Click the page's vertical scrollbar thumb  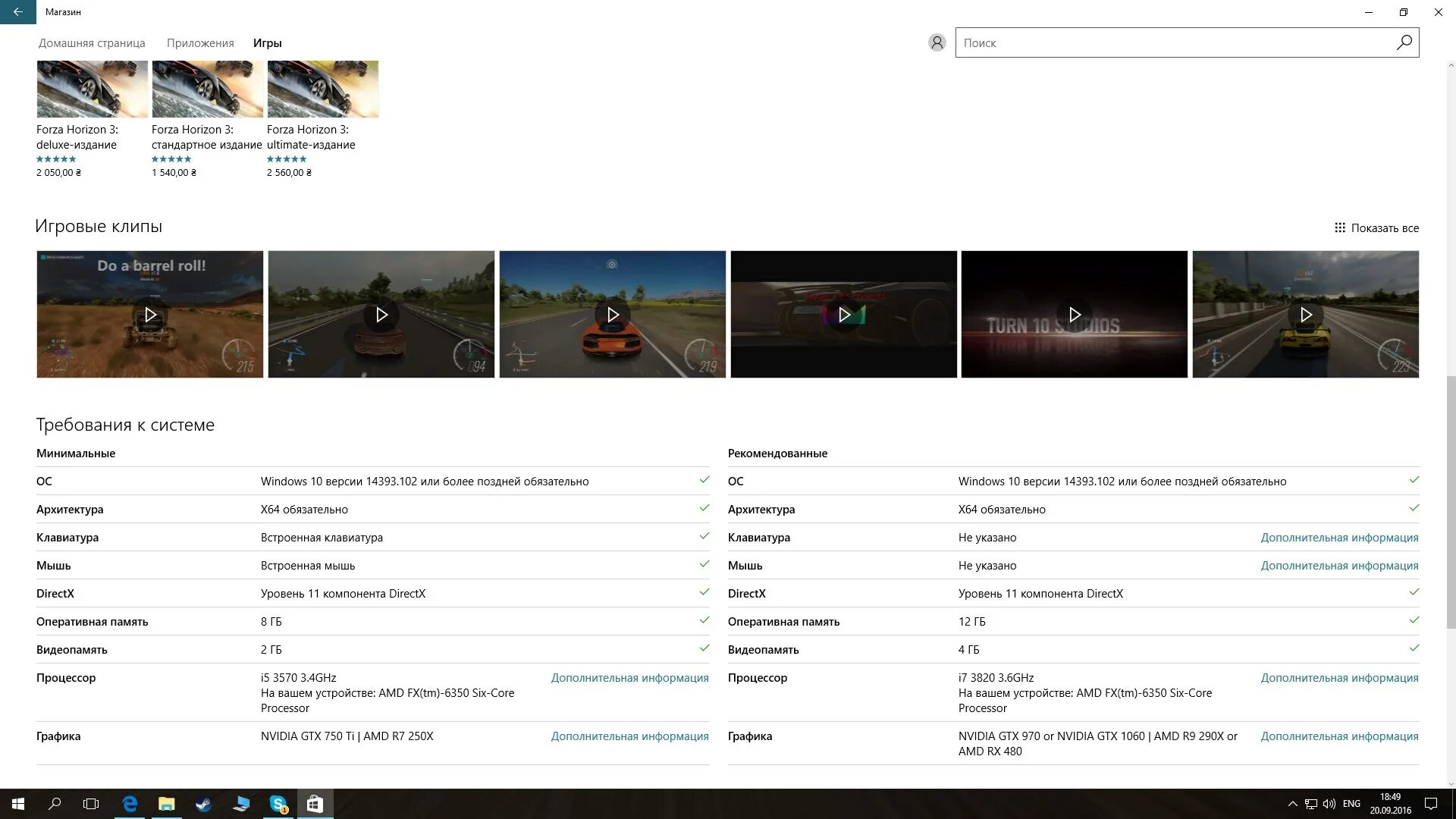pyautogui.click(x=1451, y=500)
